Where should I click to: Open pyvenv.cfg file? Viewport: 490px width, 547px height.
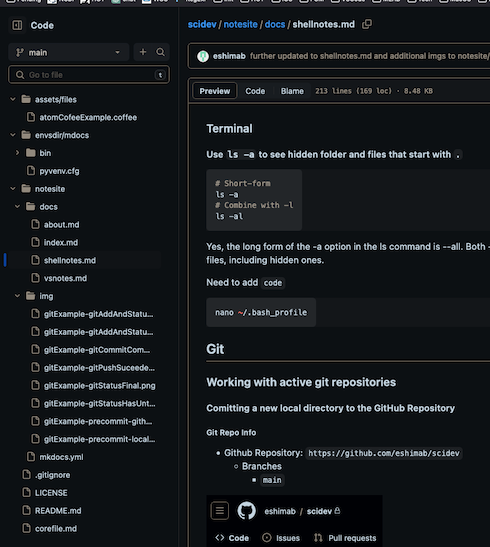pos(59,171)
